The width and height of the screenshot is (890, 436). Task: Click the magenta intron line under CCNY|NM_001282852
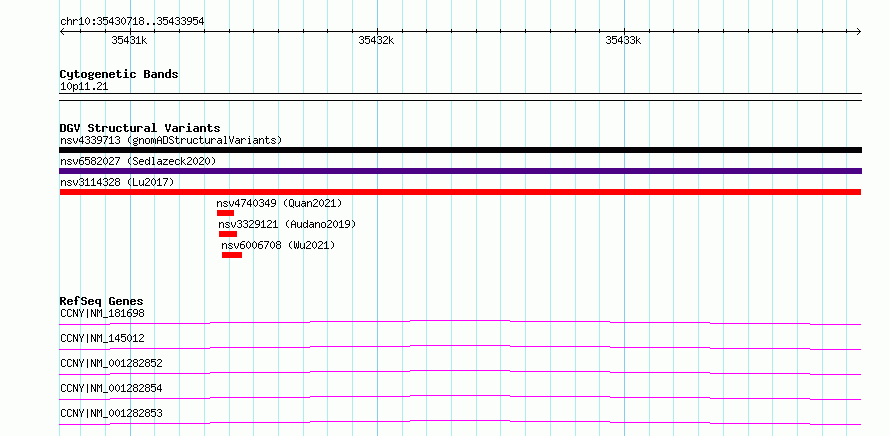(460, 372)
